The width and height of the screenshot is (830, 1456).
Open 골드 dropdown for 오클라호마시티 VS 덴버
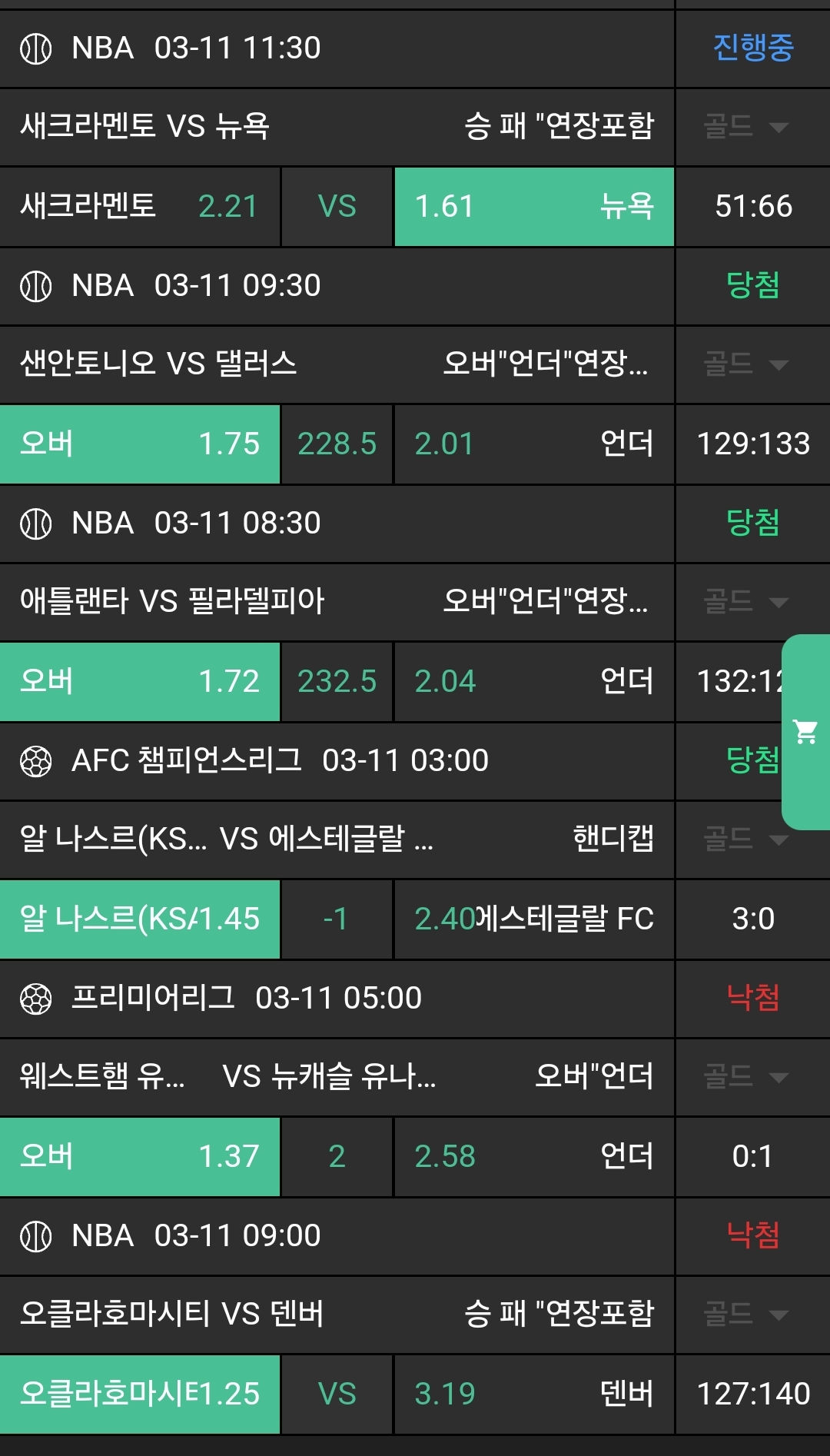[x=746, y=1315]
